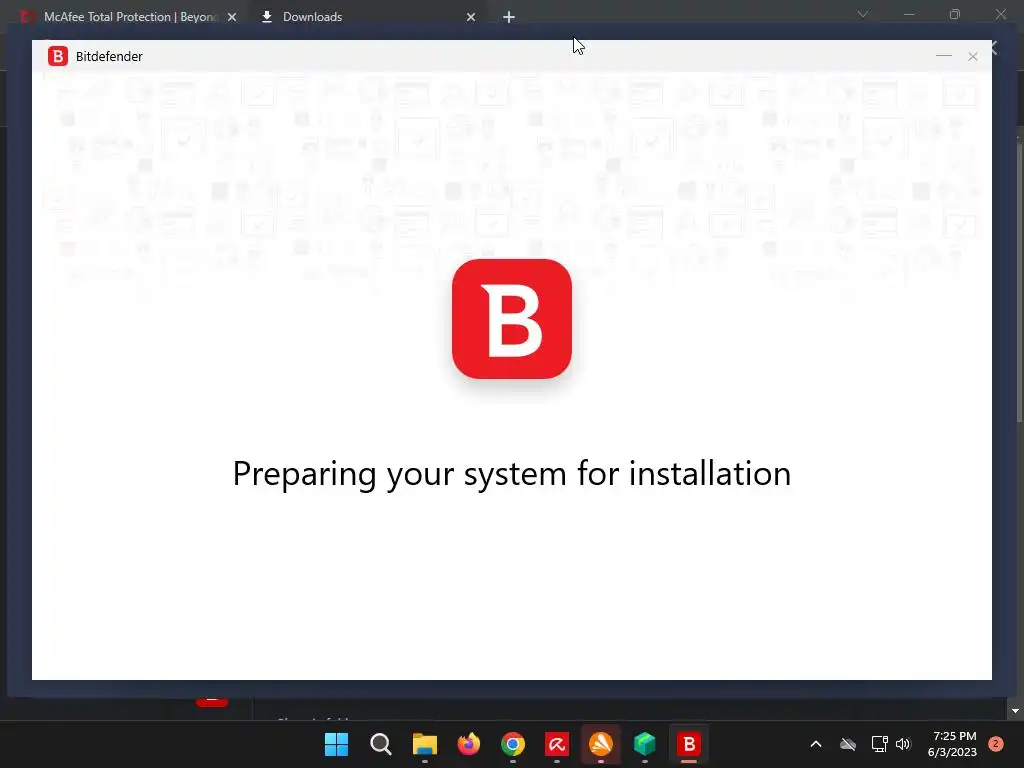Open the green cube app on the taskbar
Image resolution: width=1024 pixels, height=768 pixels.
pos(645,744)
